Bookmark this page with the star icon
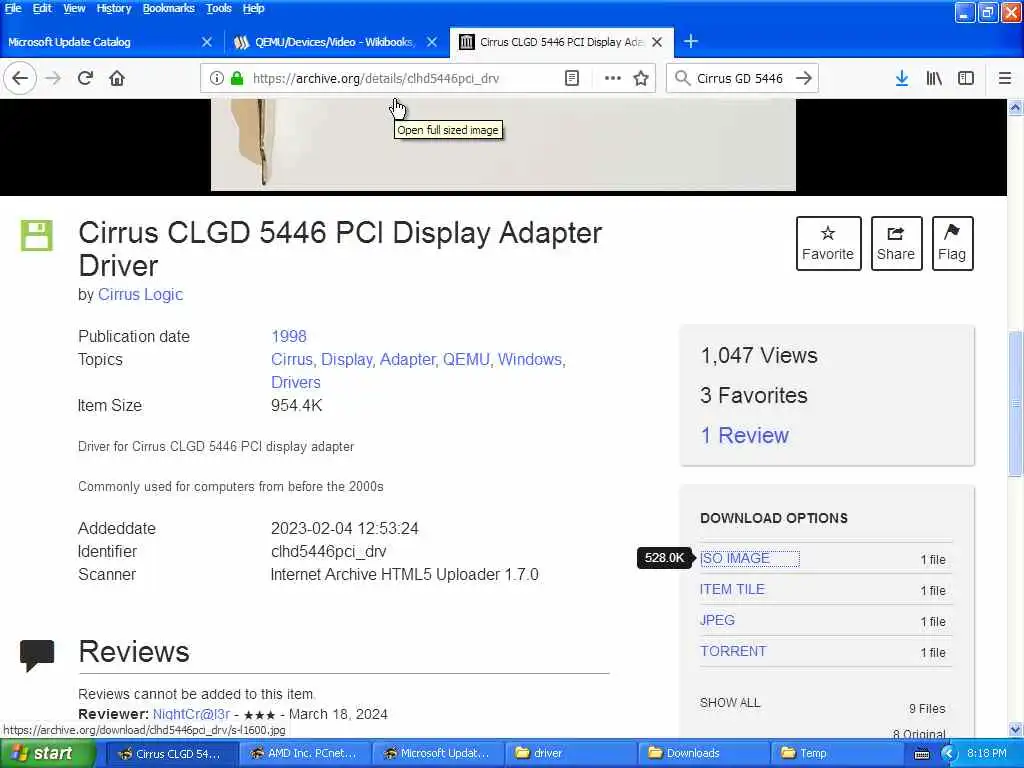 [641, 78]
